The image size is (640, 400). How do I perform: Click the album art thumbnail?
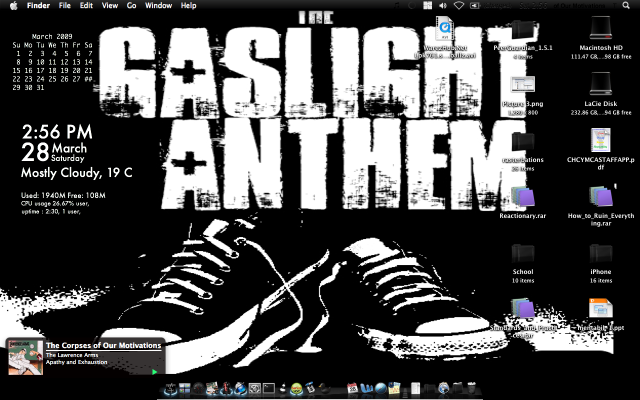coord(26,357)
